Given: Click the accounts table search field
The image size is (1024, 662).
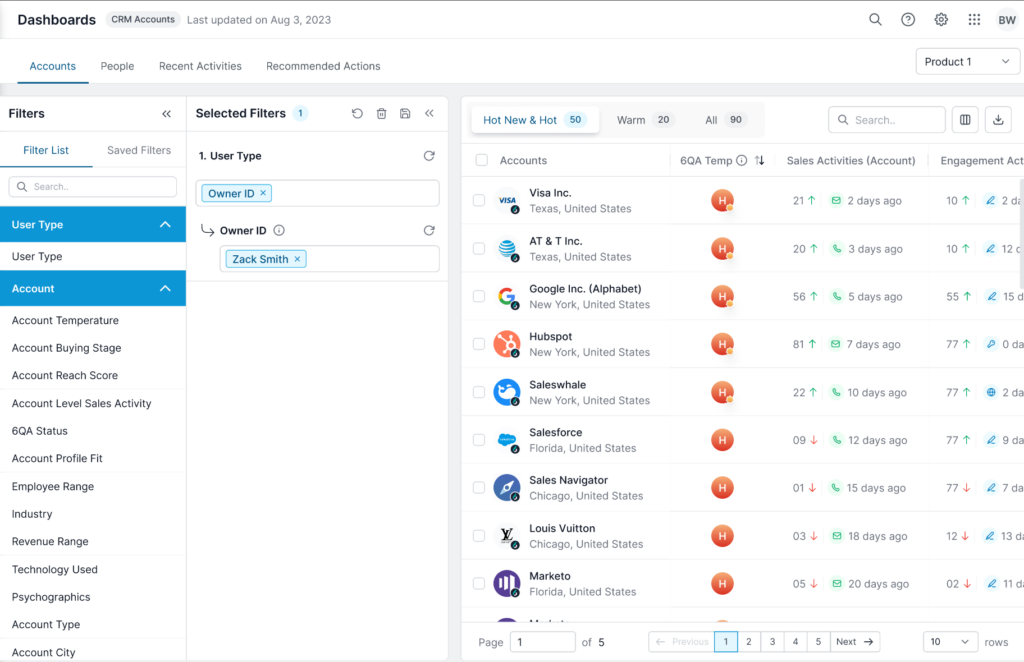Looking at the screenshot, I should coord(887,120).
